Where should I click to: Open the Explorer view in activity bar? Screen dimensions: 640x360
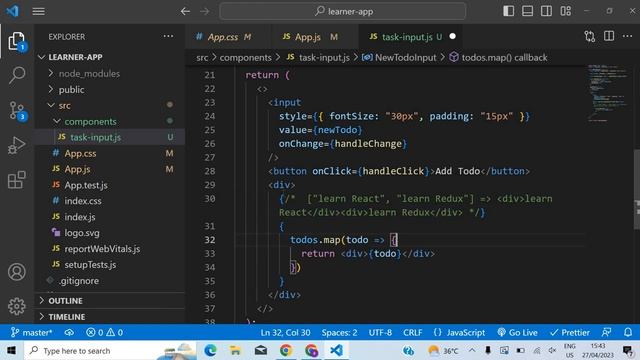(x=17, y=41)
